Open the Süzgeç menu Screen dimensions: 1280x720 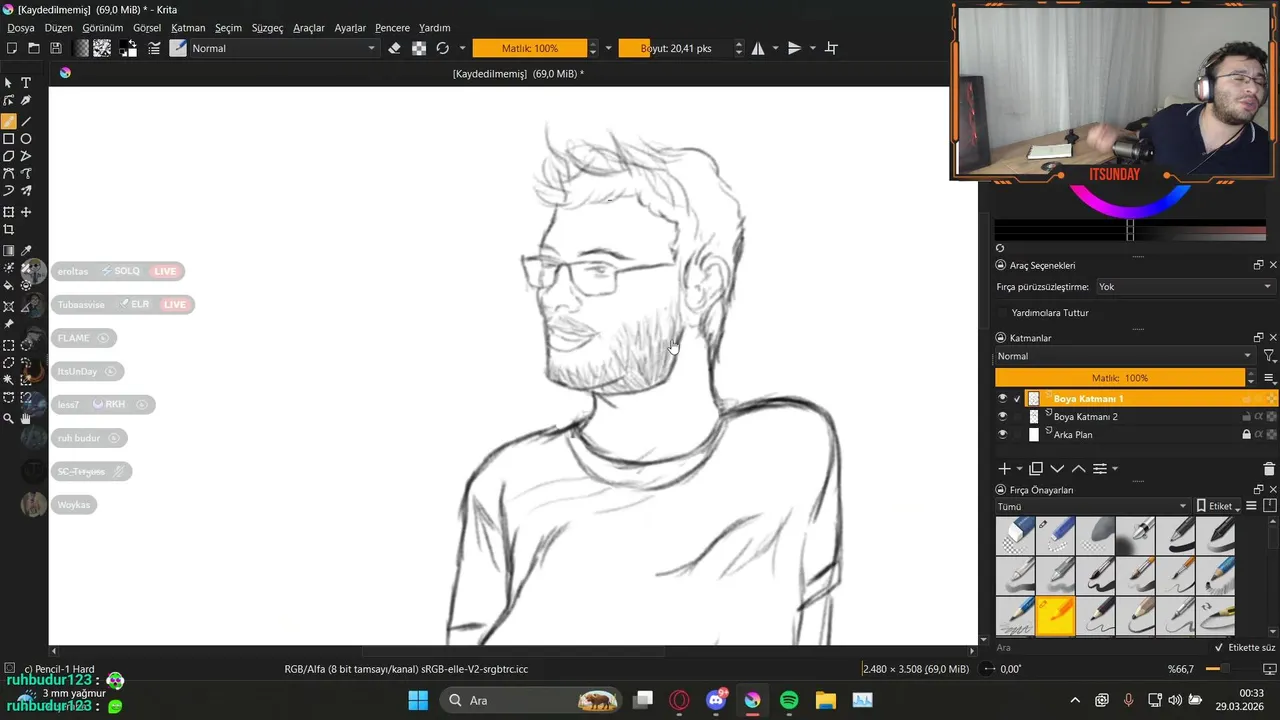(x=267, y=28)
